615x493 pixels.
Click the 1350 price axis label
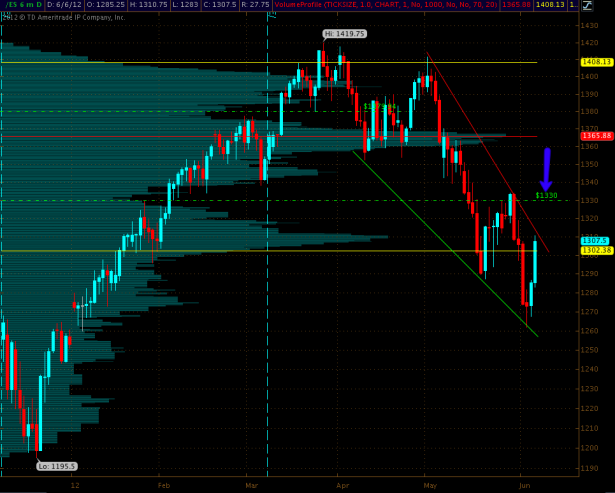(591, 164)
